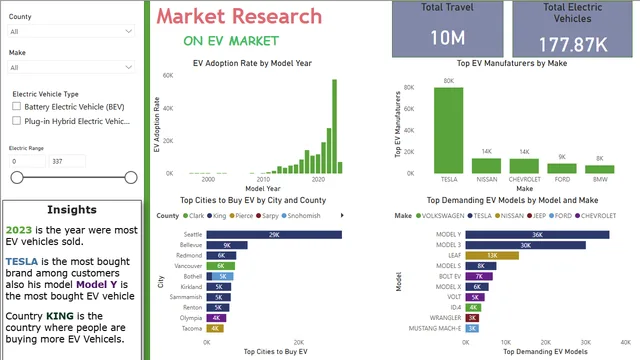Click the MODEL S 8K bar
Viewport: 640px width, 360px height.
coord(481,266)
